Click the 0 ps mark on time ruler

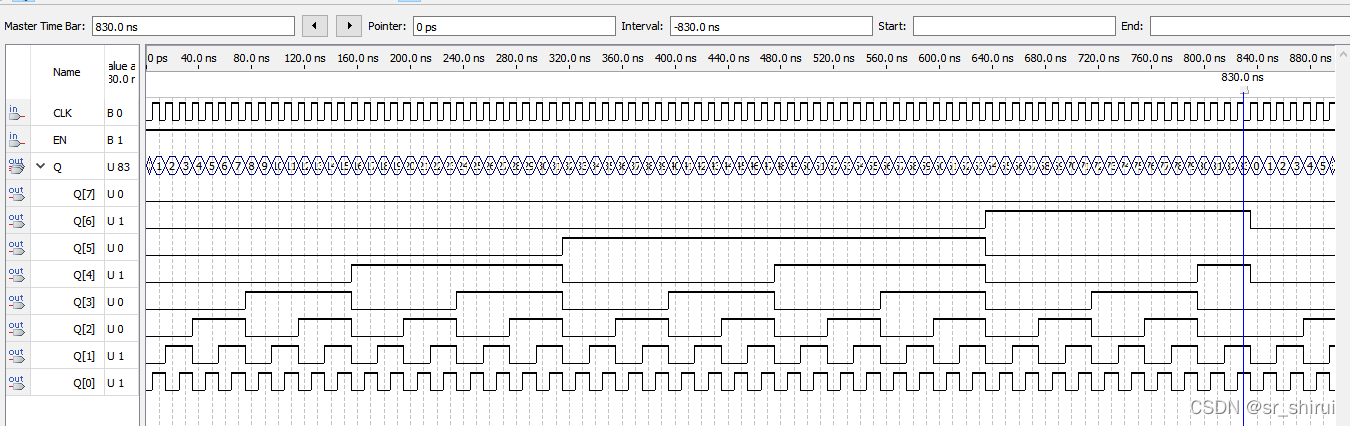click(x=158, y=58)
